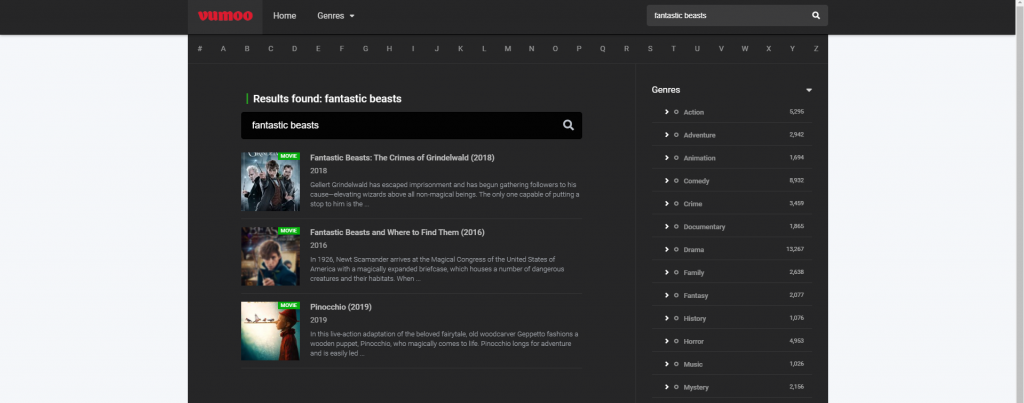Open Crimes of Grindelwald poster thumbnail

[x=270, y=182]
